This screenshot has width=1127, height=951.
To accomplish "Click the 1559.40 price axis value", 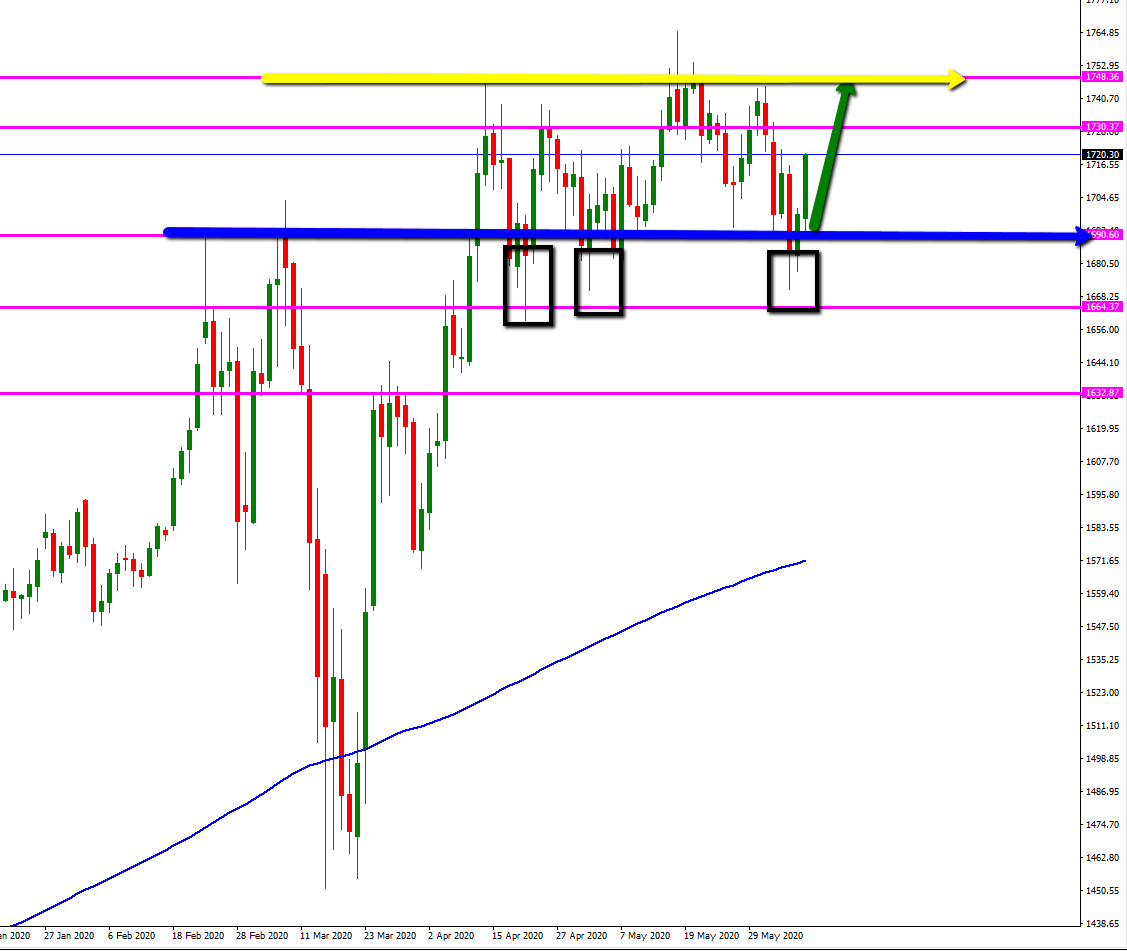I will pos(1102,594).
